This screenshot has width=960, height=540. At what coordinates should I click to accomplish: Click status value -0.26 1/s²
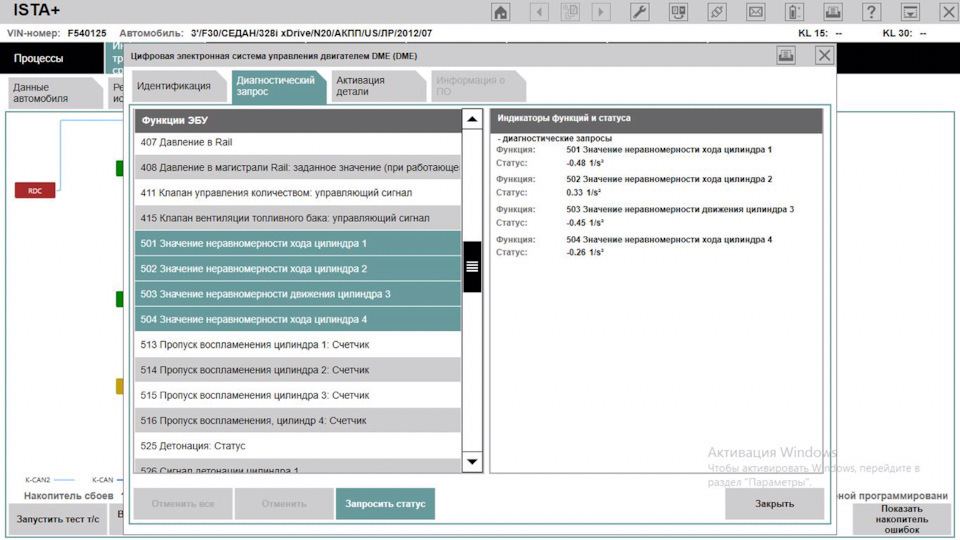pyautogui.click(x=585, y=252)
